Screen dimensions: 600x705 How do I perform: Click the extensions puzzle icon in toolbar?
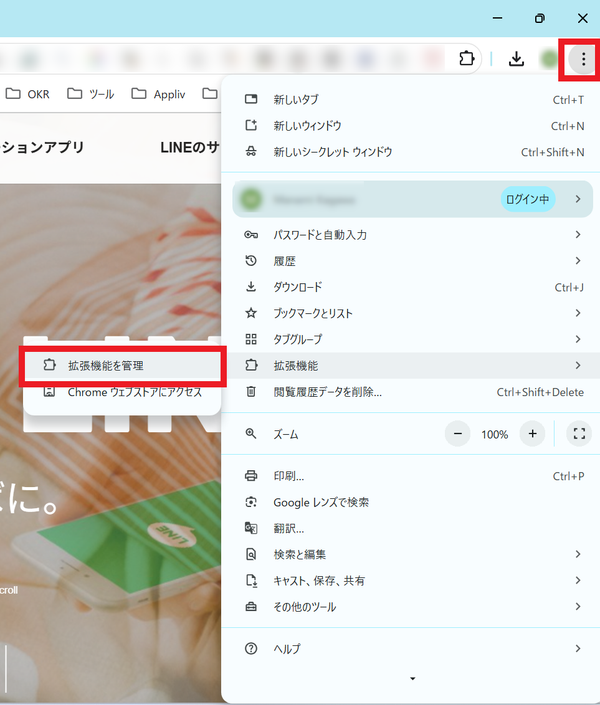[x=466, y=58]
